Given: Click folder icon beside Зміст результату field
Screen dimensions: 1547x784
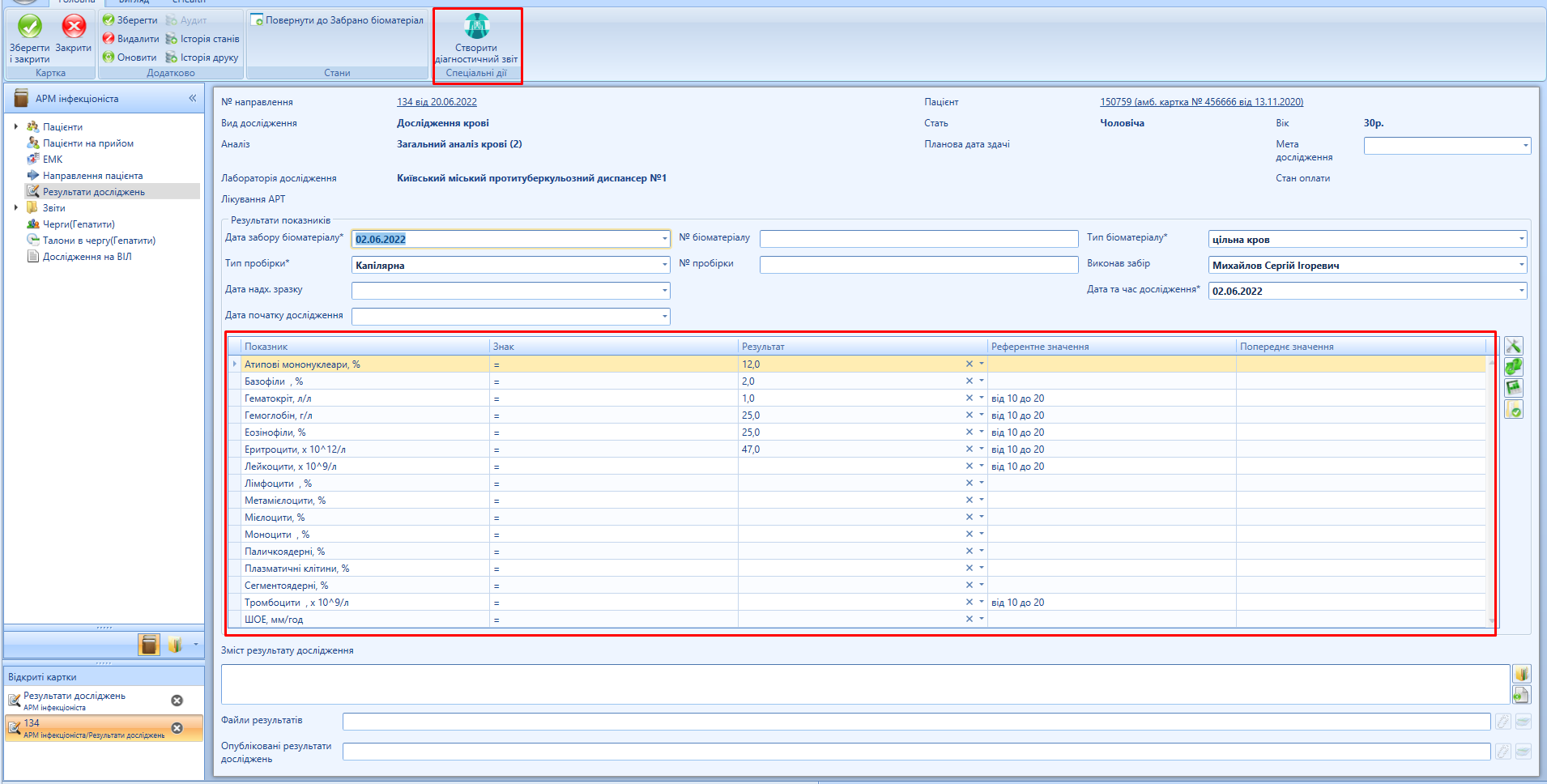Looking at the screenshot, I should [x=1521, y=674].
